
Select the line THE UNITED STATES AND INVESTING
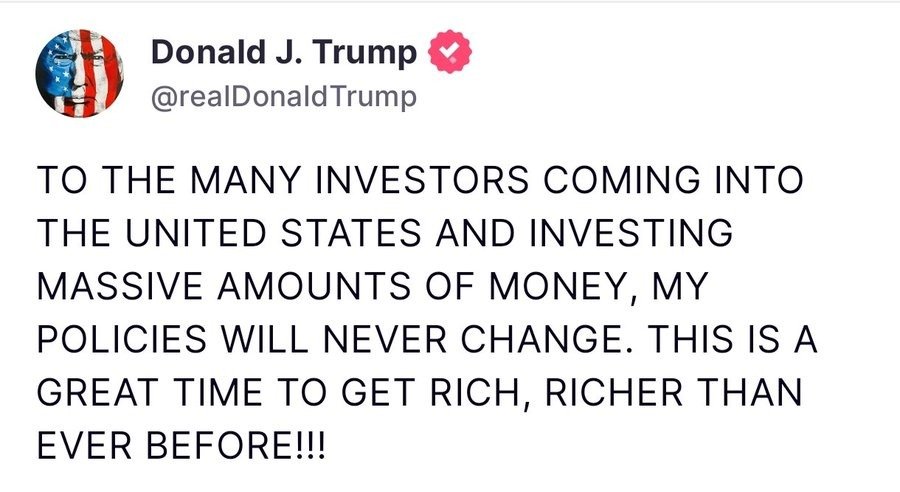(x=385, y=233)
